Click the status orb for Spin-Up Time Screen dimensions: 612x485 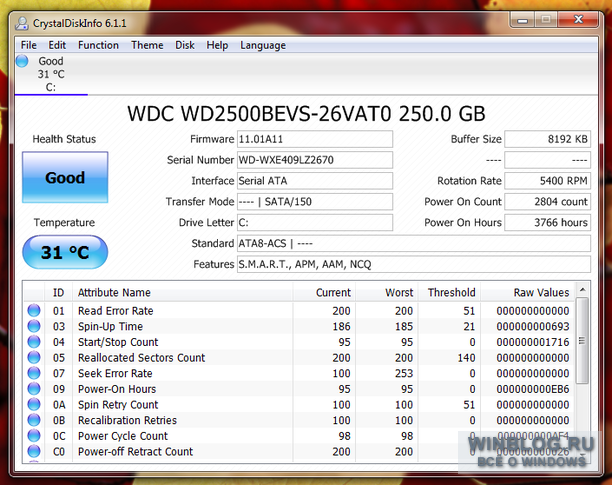[x=34, y=326]
